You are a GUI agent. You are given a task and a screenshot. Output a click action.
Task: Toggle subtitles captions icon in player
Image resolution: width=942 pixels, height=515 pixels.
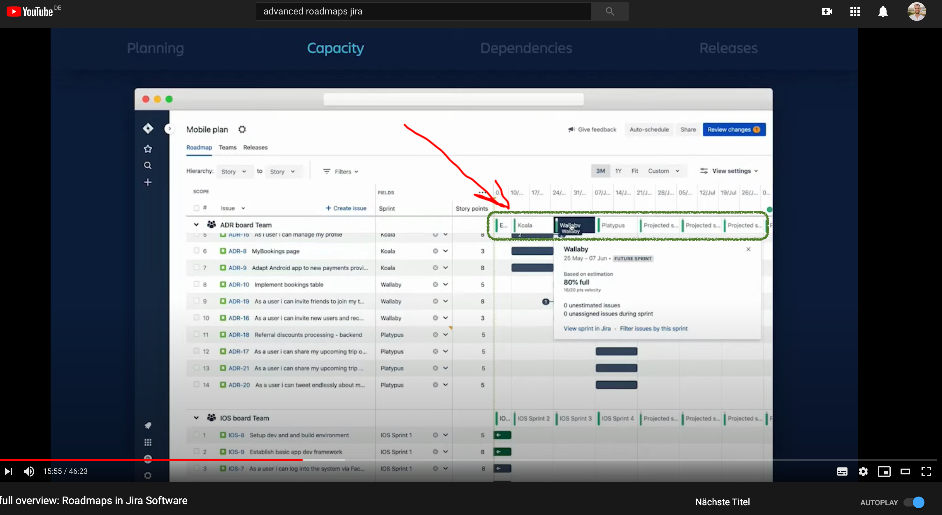pos(842,472)
